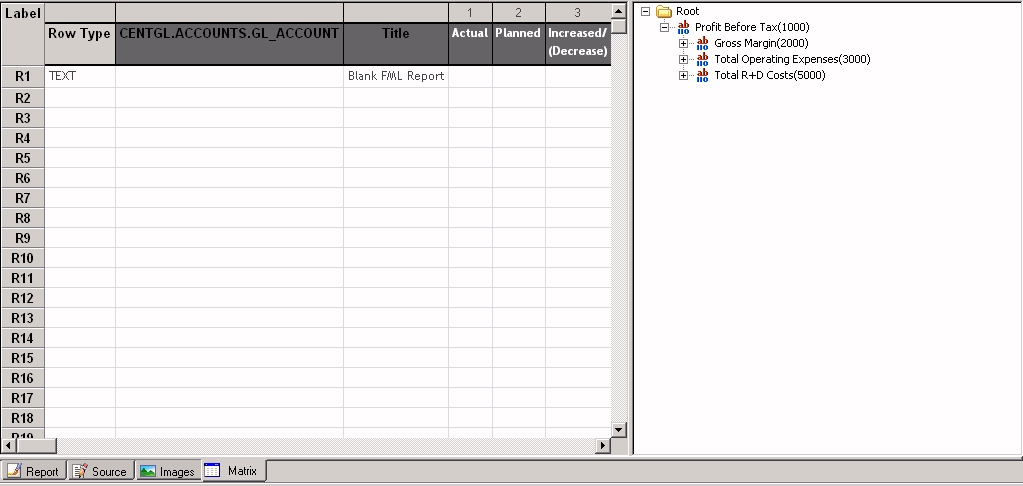The height and width of the screenshot is (486, 1023).
Task: Select row header R10
Action: pos(22,258)
